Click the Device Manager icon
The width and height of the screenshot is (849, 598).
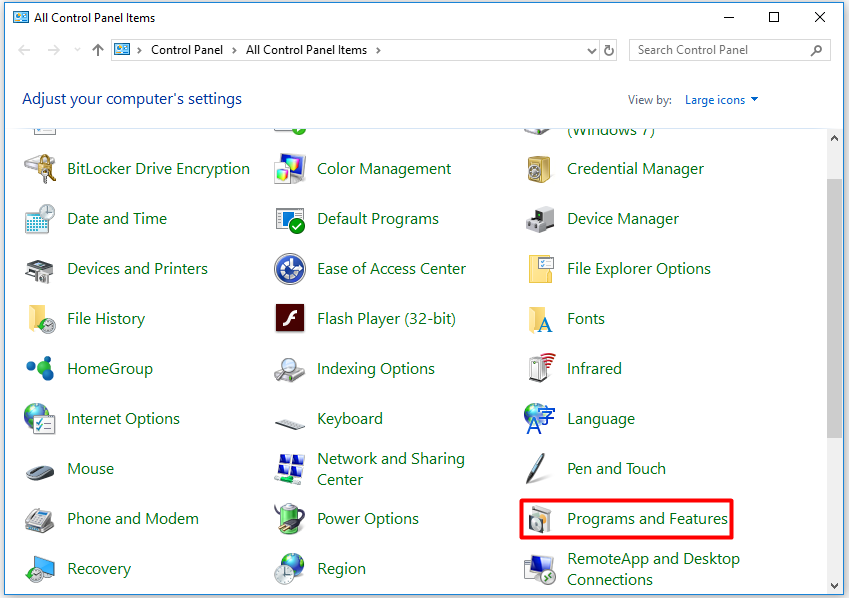pos(540,219)
